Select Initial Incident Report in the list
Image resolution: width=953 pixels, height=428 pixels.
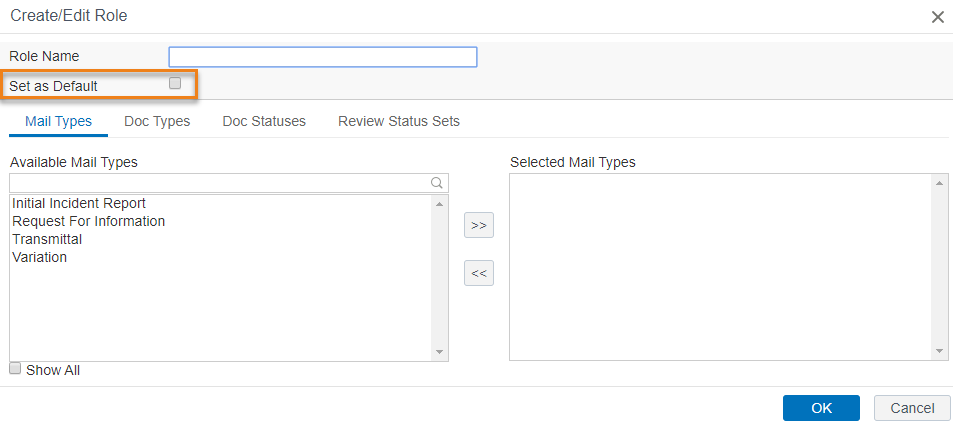[79, 203]
